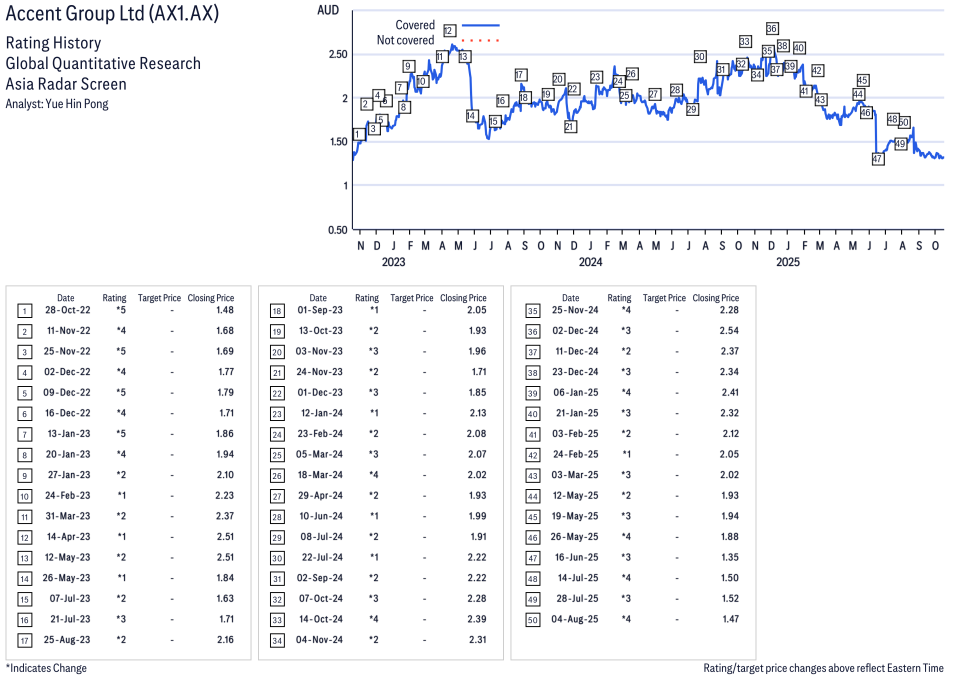Click chart marker 14 after the price drop
Screen dimensions: 955x675
coord(472,116)
